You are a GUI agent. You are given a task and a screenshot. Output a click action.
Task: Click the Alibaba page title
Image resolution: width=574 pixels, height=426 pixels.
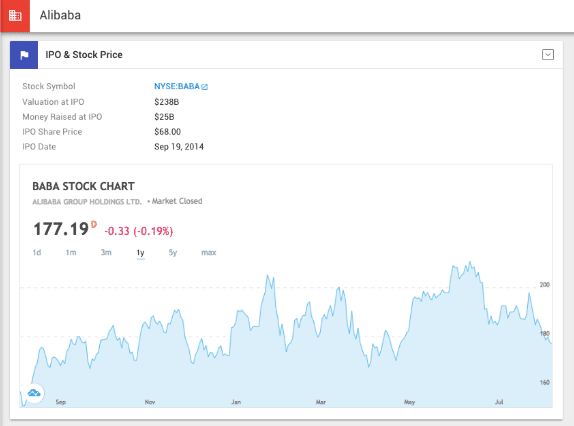[x=60, y=15]
